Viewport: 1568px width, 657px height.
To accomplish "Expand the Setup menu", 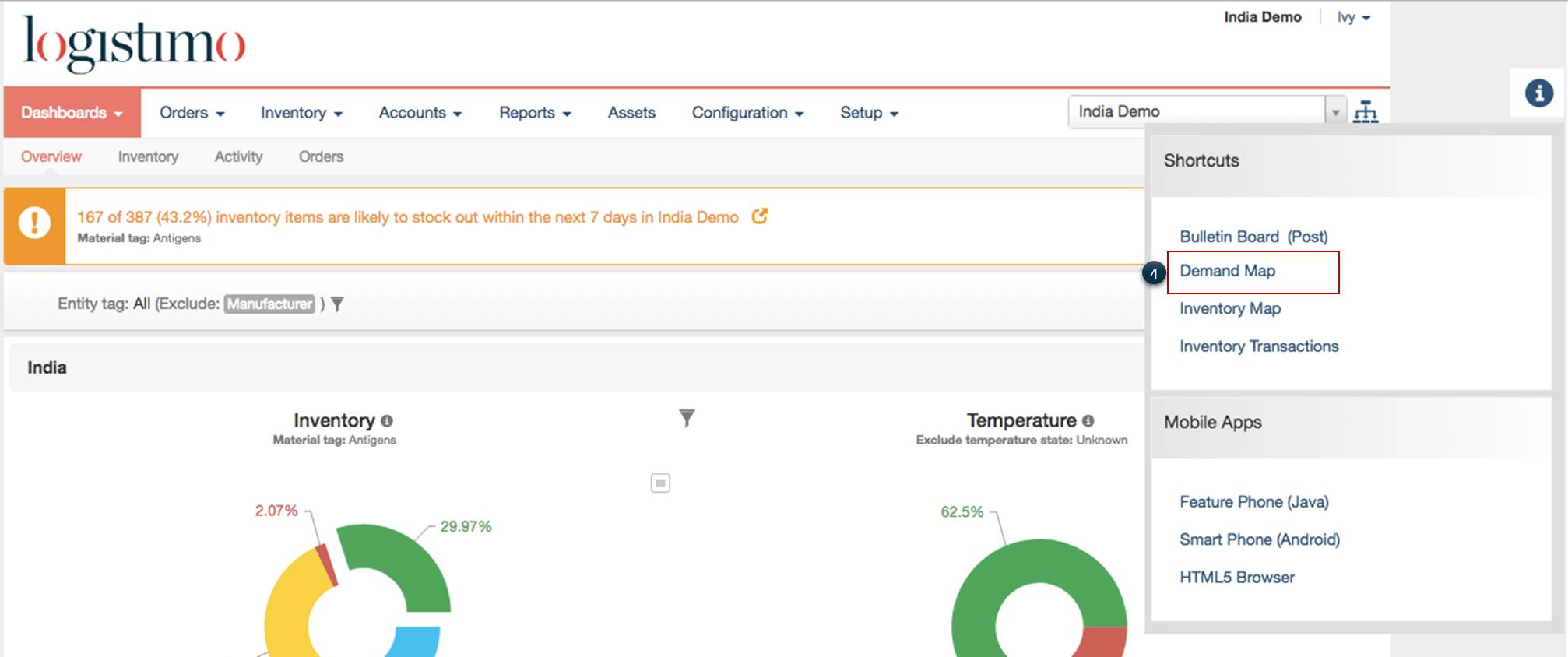I will (869, 113).
